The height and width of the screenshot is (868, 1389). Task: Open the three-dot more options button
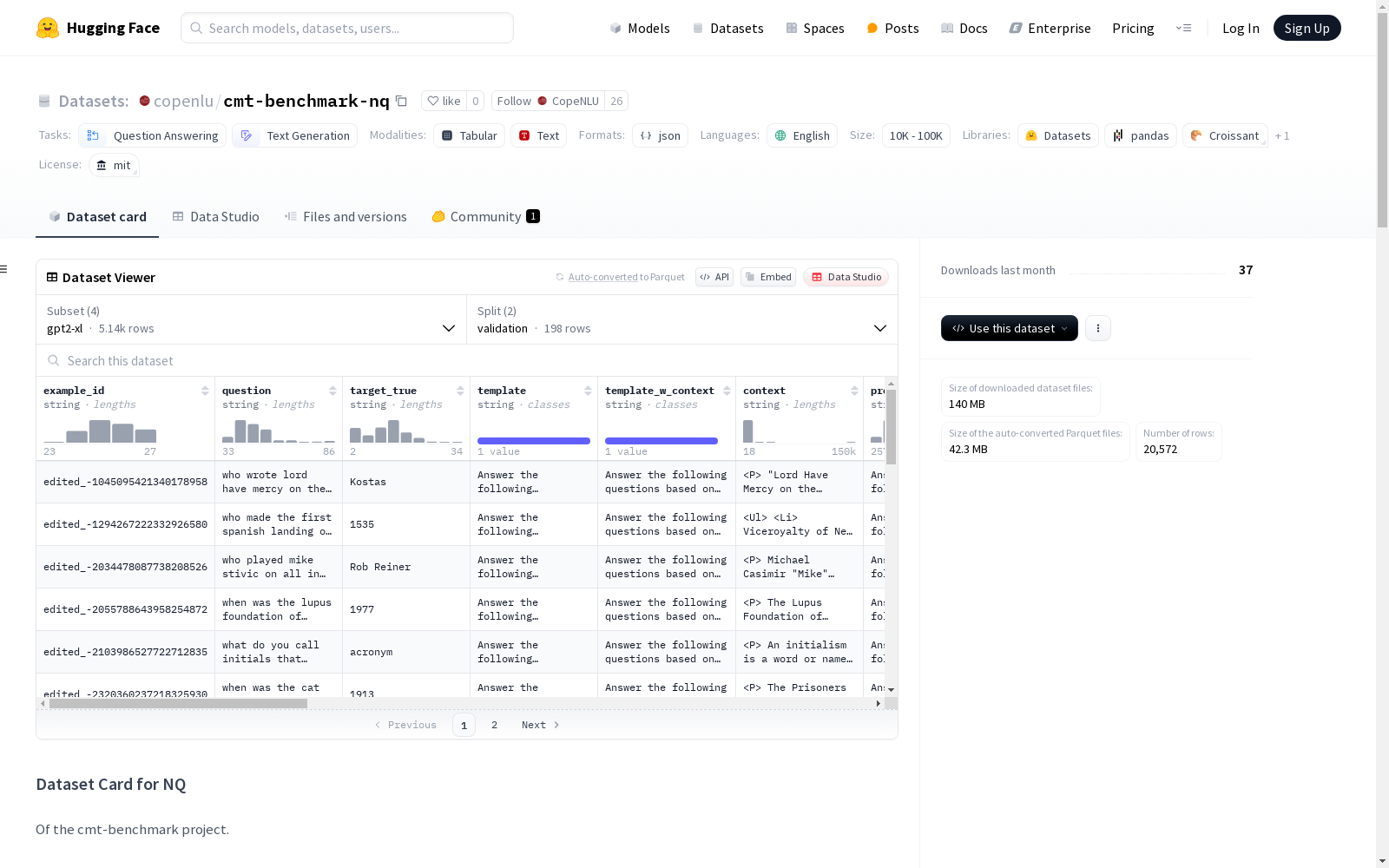tap(1098, 328)
